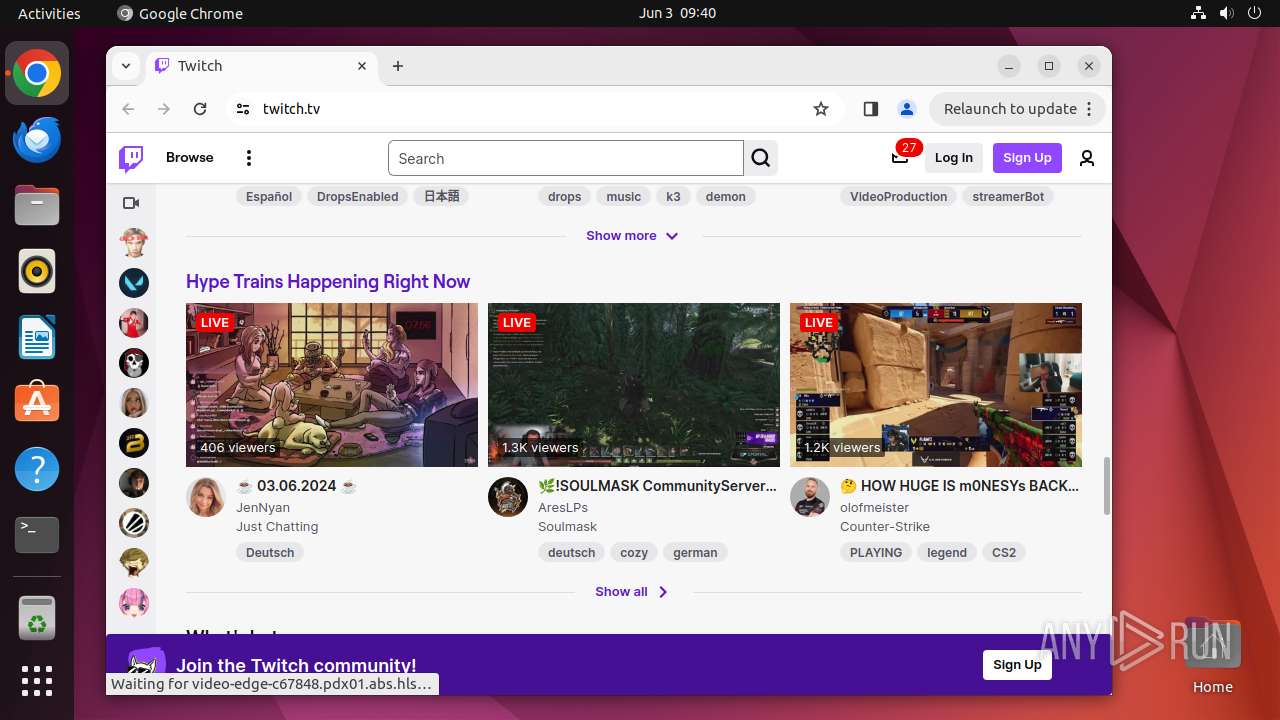Click the header Sign Up button
The width and height of the screenshot is (1280, 720).
[1027, 158]
